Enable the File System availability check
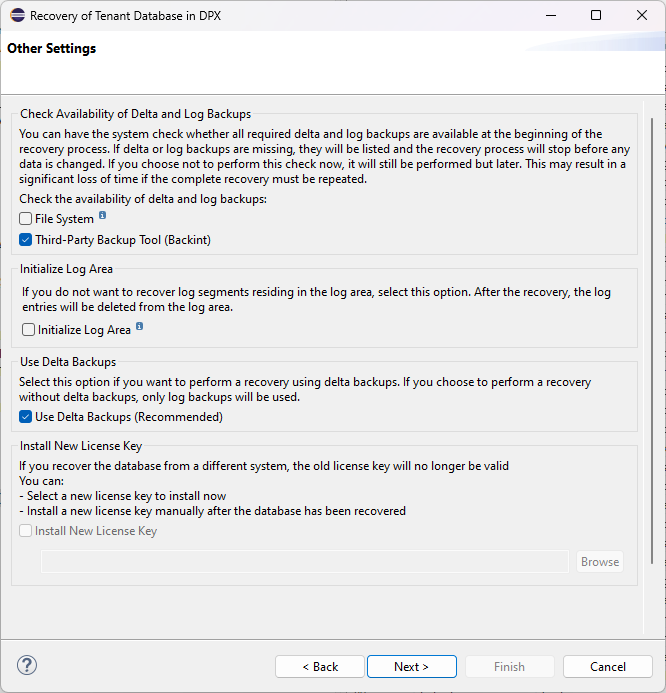666x693 pixels. click(x=26, y=219)
